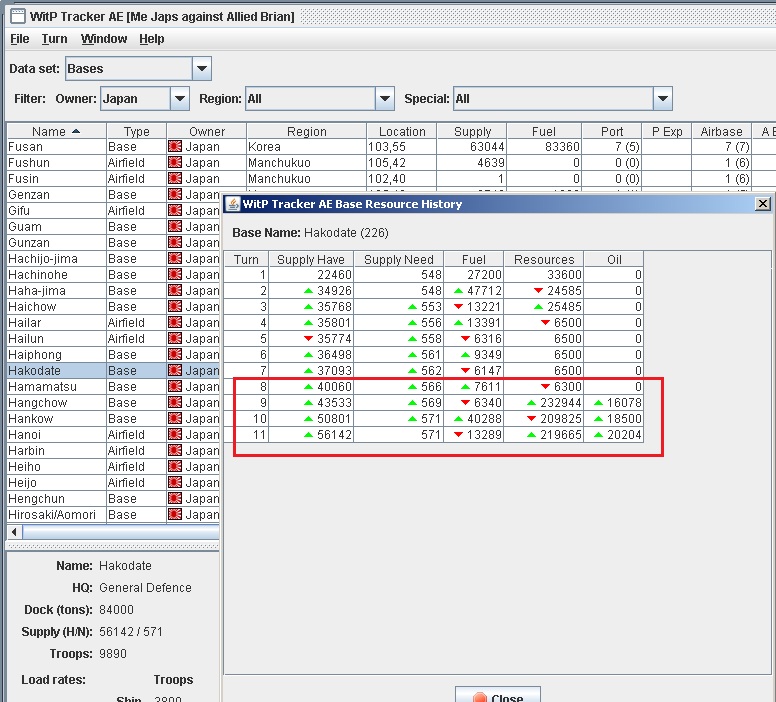Sort bases by Supply column header
Image resolution: width=776 pixels, height=702 pixels.
pos(472,131)
